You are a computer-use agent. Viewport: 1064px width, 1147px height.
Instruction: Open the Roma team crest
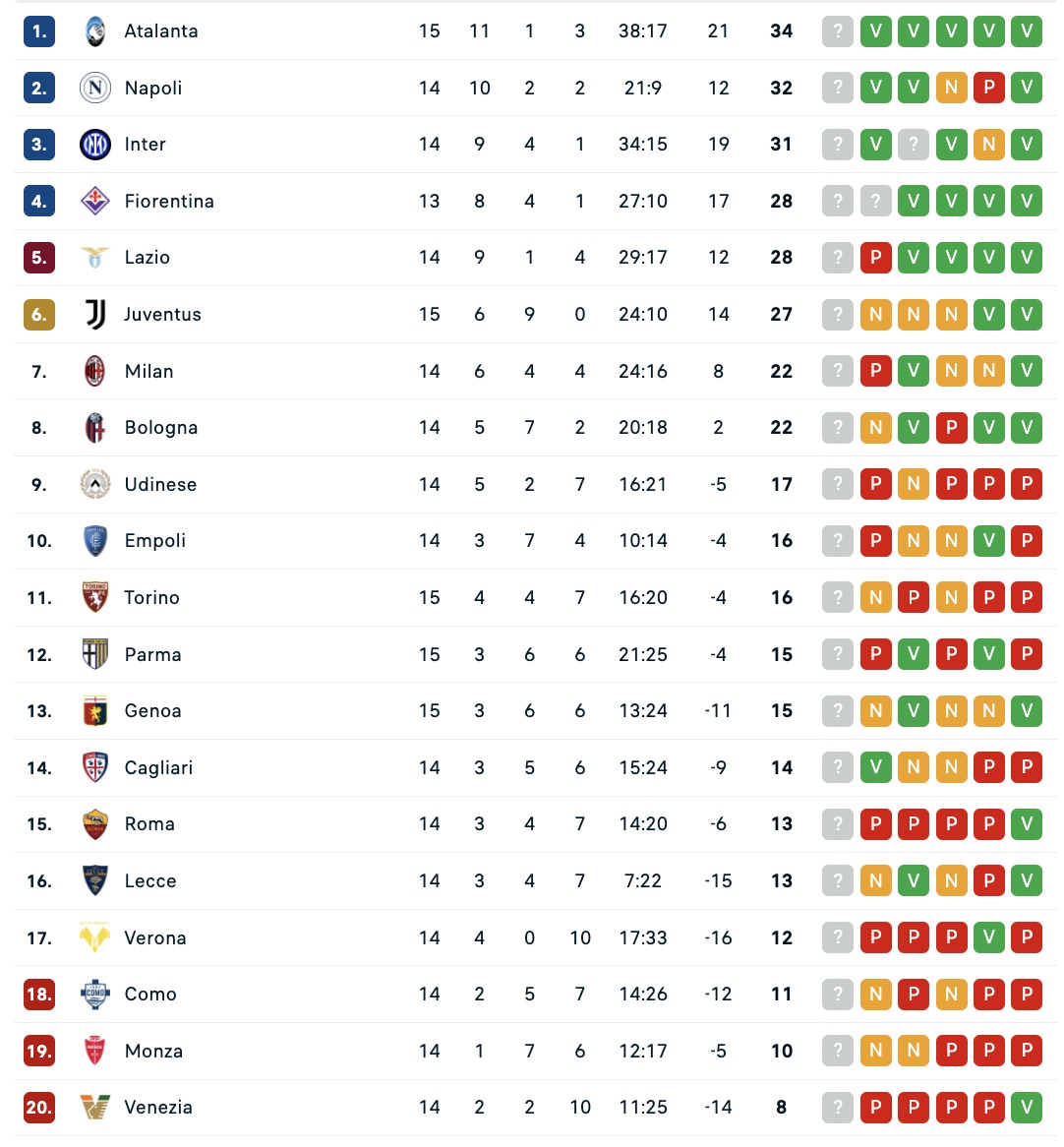[95, 824]
